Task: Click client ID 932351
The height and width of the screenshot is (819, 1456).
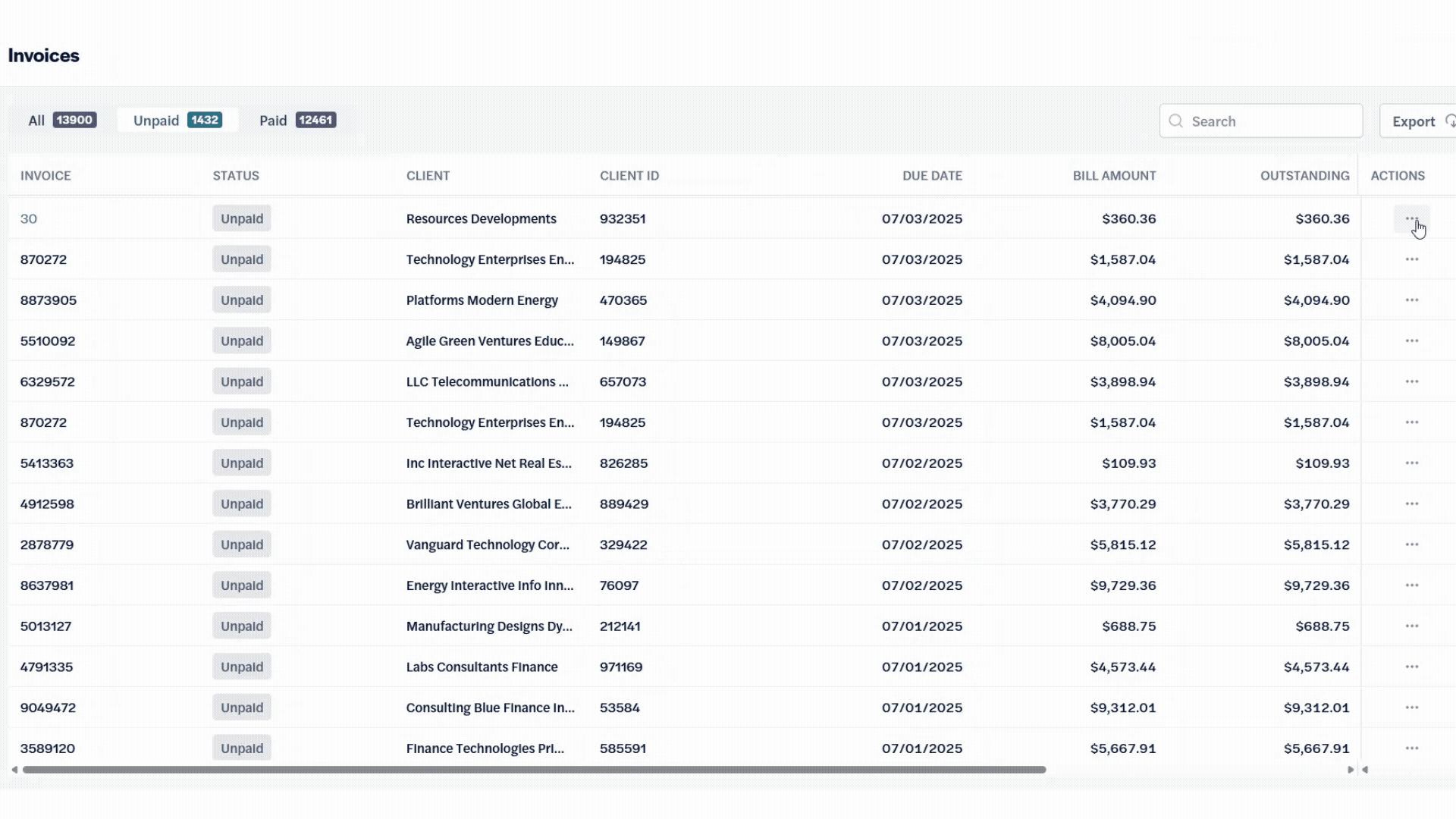Action: click(x=623, y=218)
